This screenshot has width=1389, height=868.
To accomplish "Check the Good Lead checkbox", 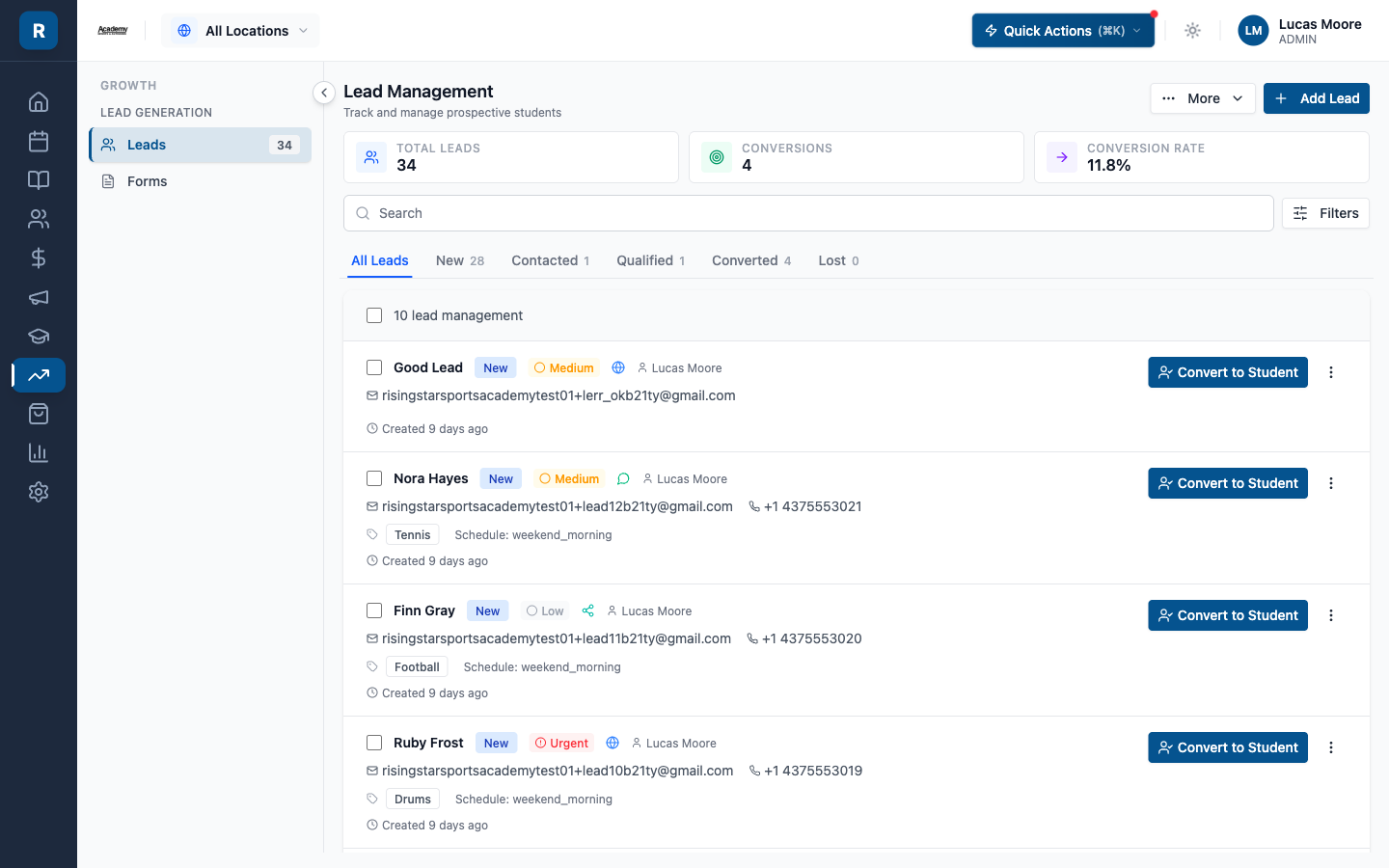I will pos(374,367).
